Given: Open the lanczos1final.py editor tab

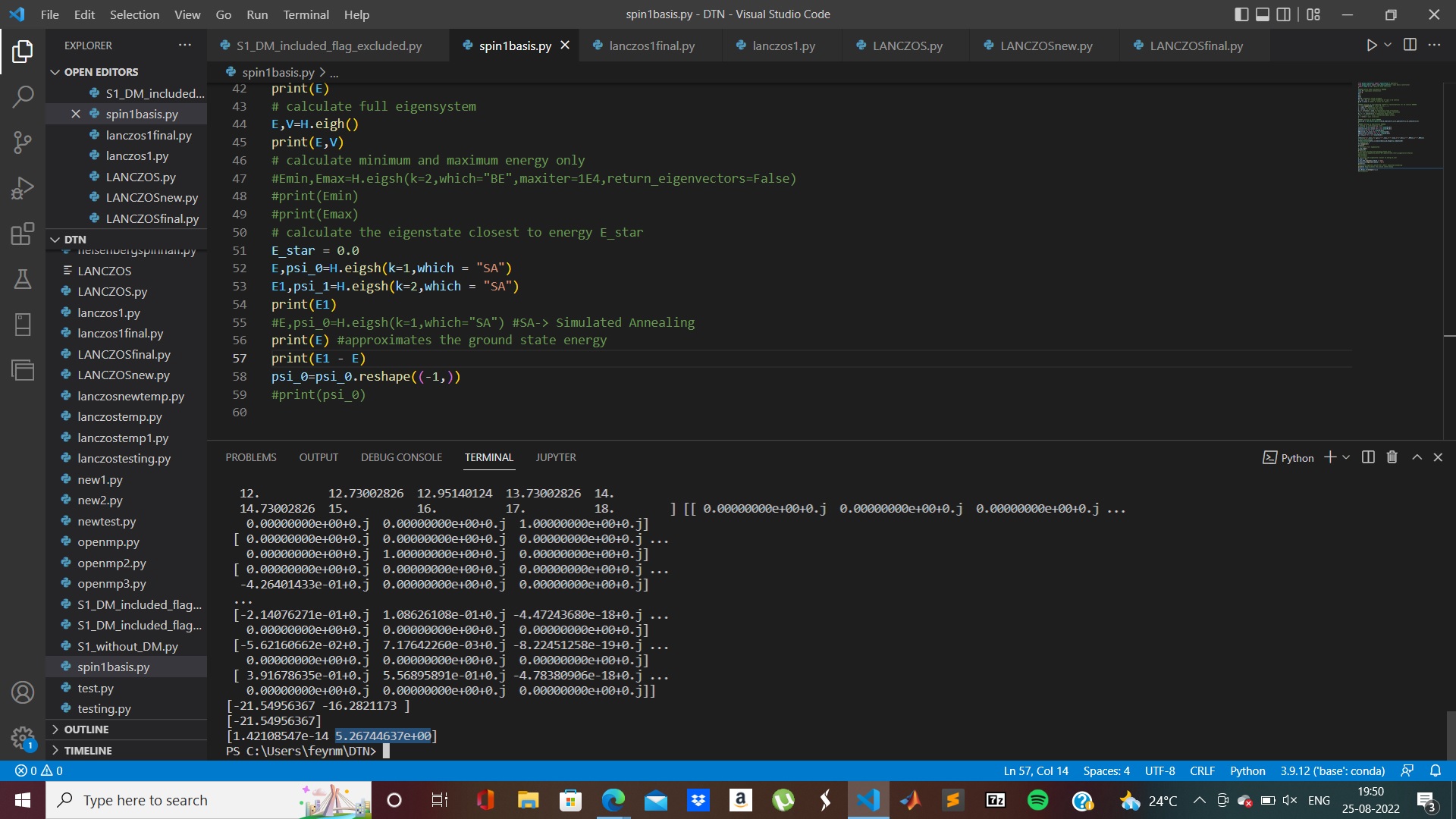Looking at the screenshot, I should pos(651,45).
